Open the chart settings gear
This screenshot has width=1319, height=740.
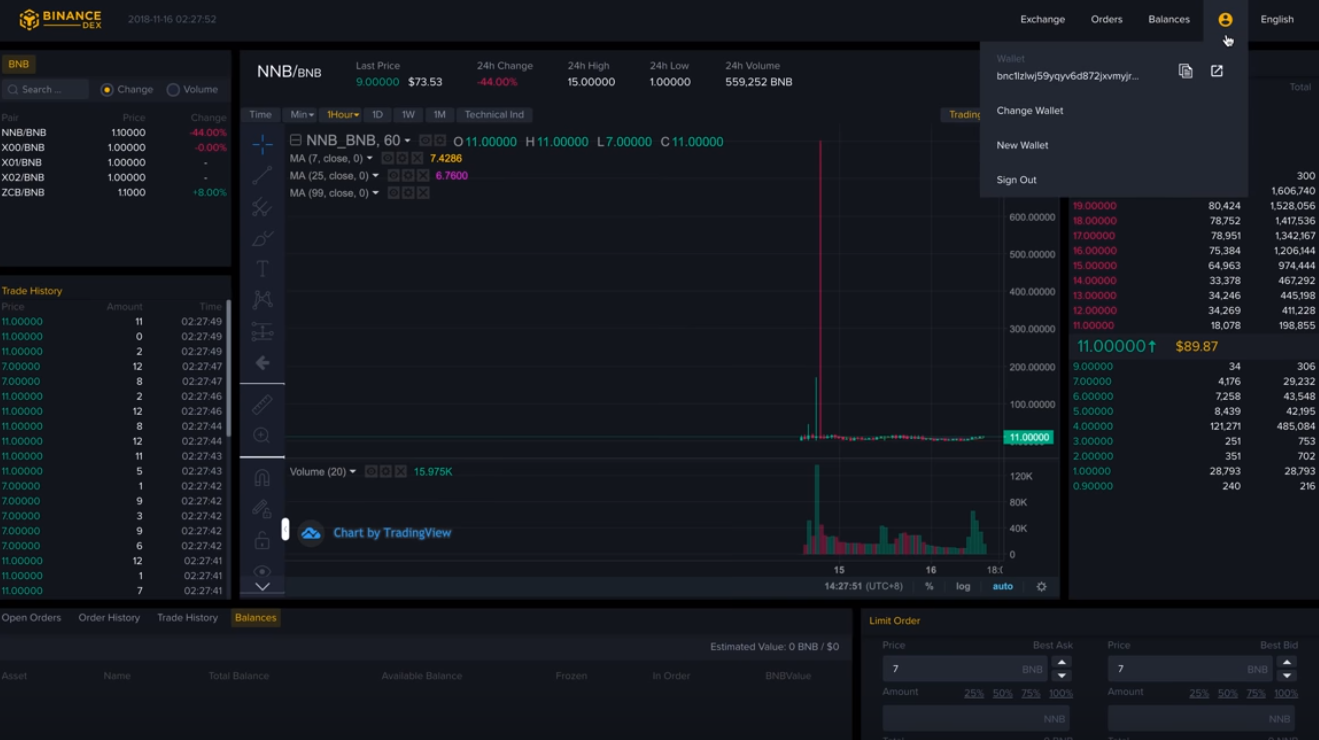pos(1041,586)
